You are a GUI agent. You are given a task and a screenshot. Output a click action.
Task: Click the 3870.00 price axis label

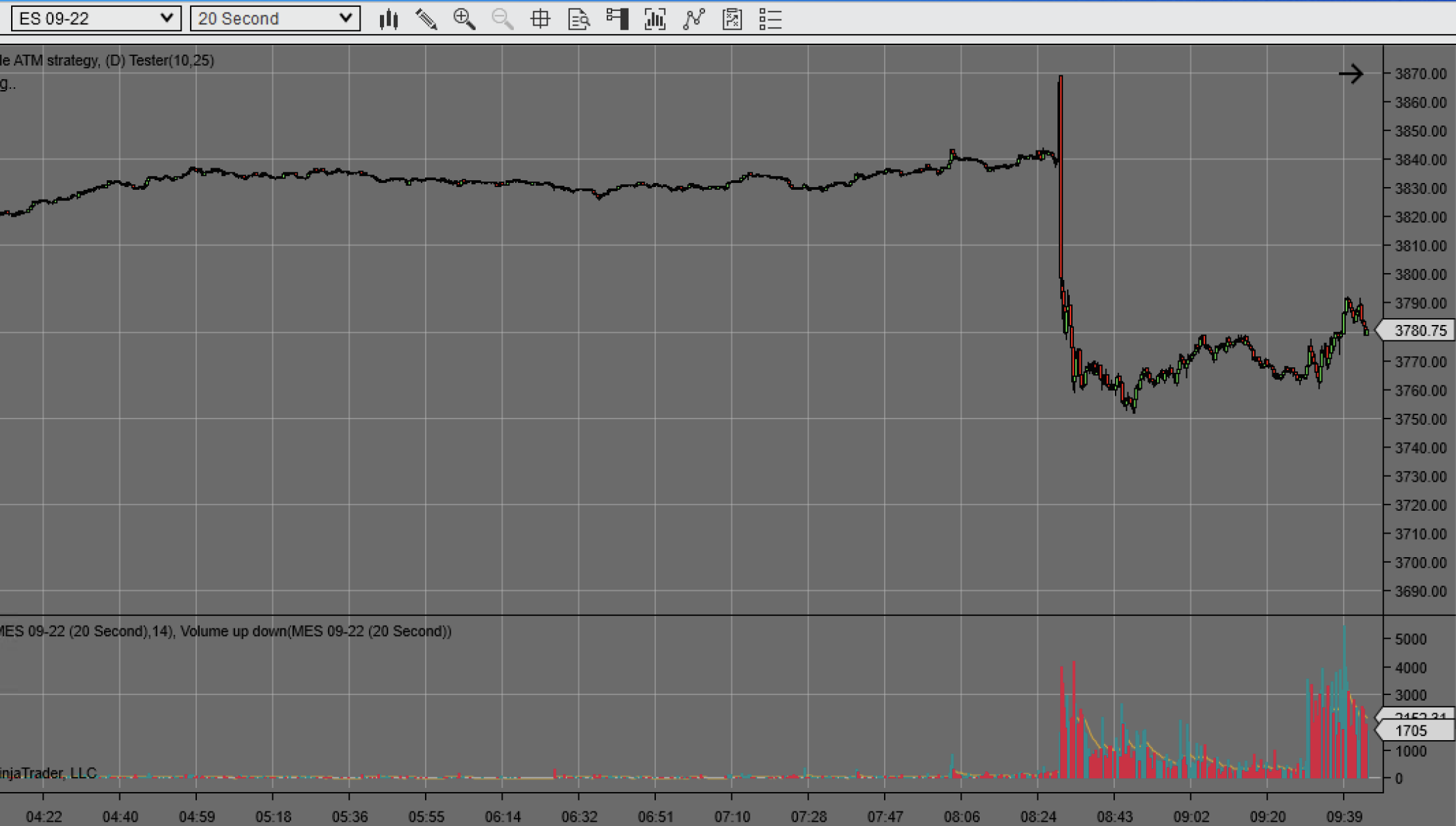pyautogui.click(x=1420, y=74)
